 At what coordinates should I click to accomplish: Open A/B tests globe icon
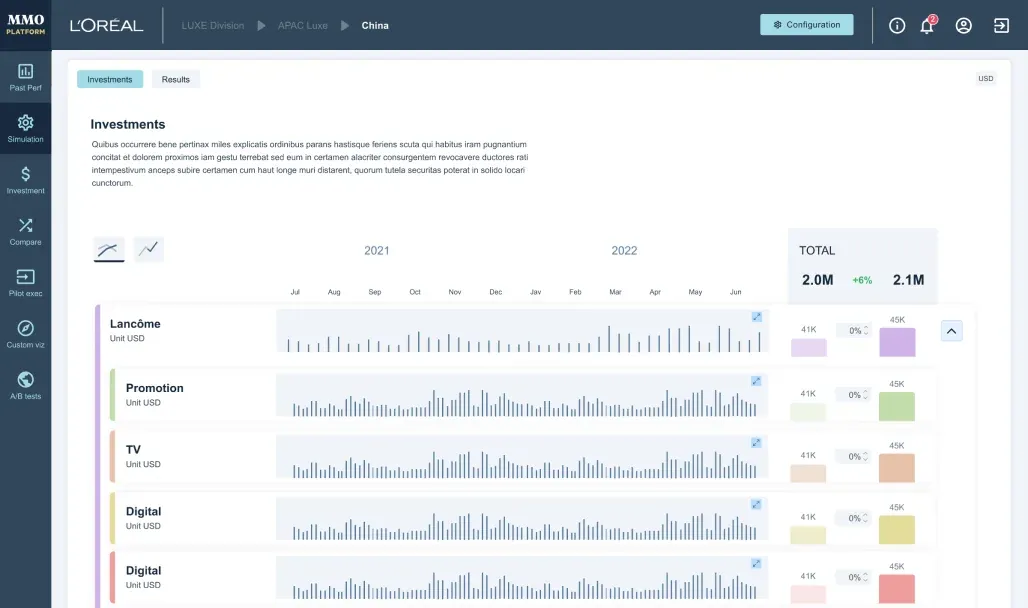(26, 386)
